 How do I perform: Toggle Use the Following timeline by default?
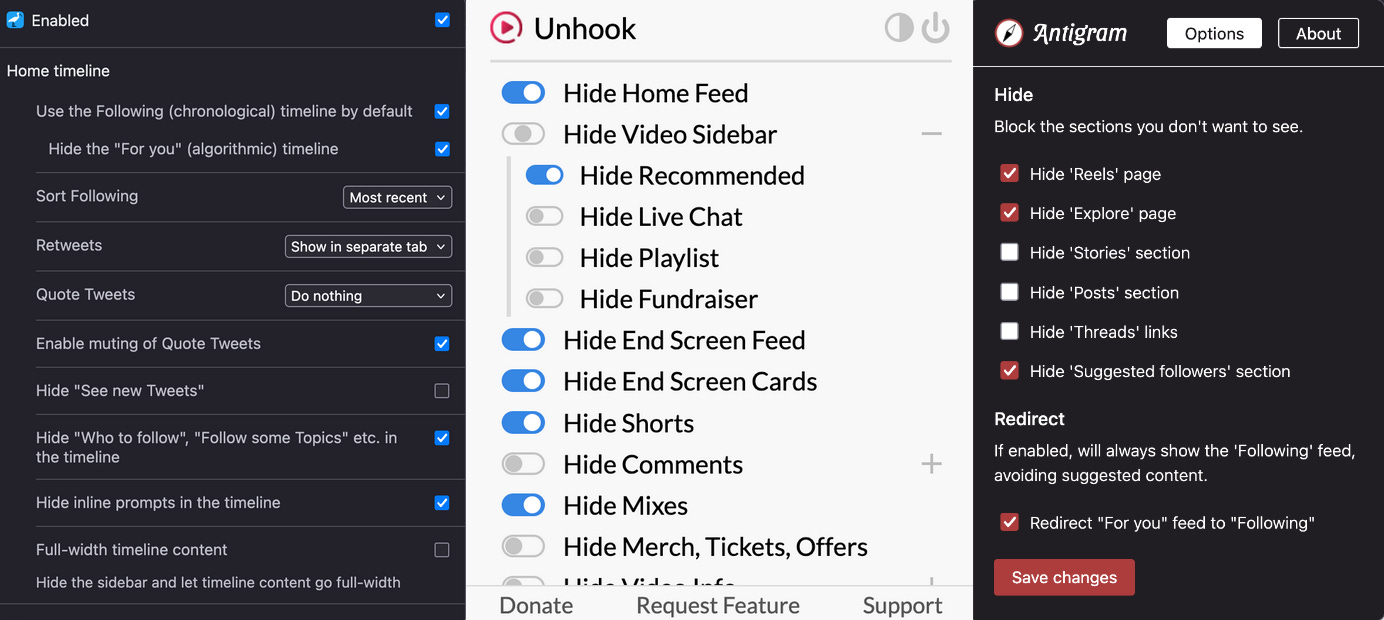pyautogui.click(x=442, y=111)
